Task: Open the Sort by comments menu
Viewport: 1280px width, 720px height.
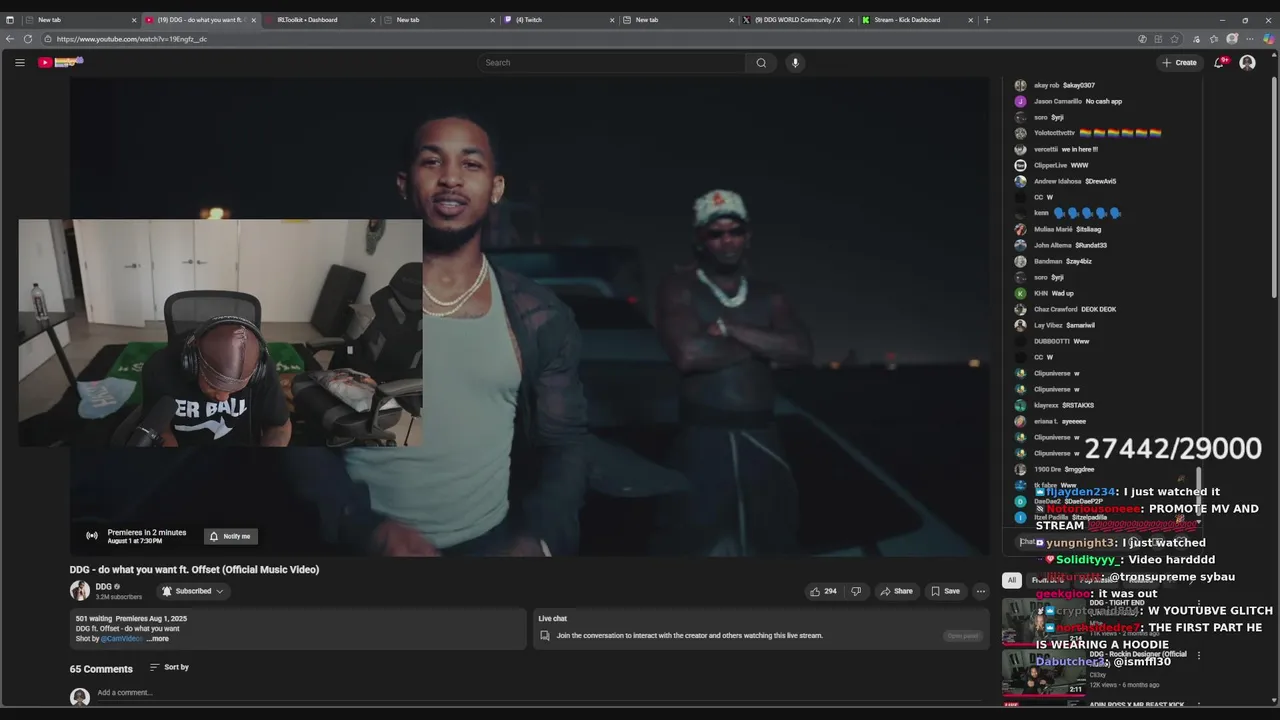Action: click(169, 667)
